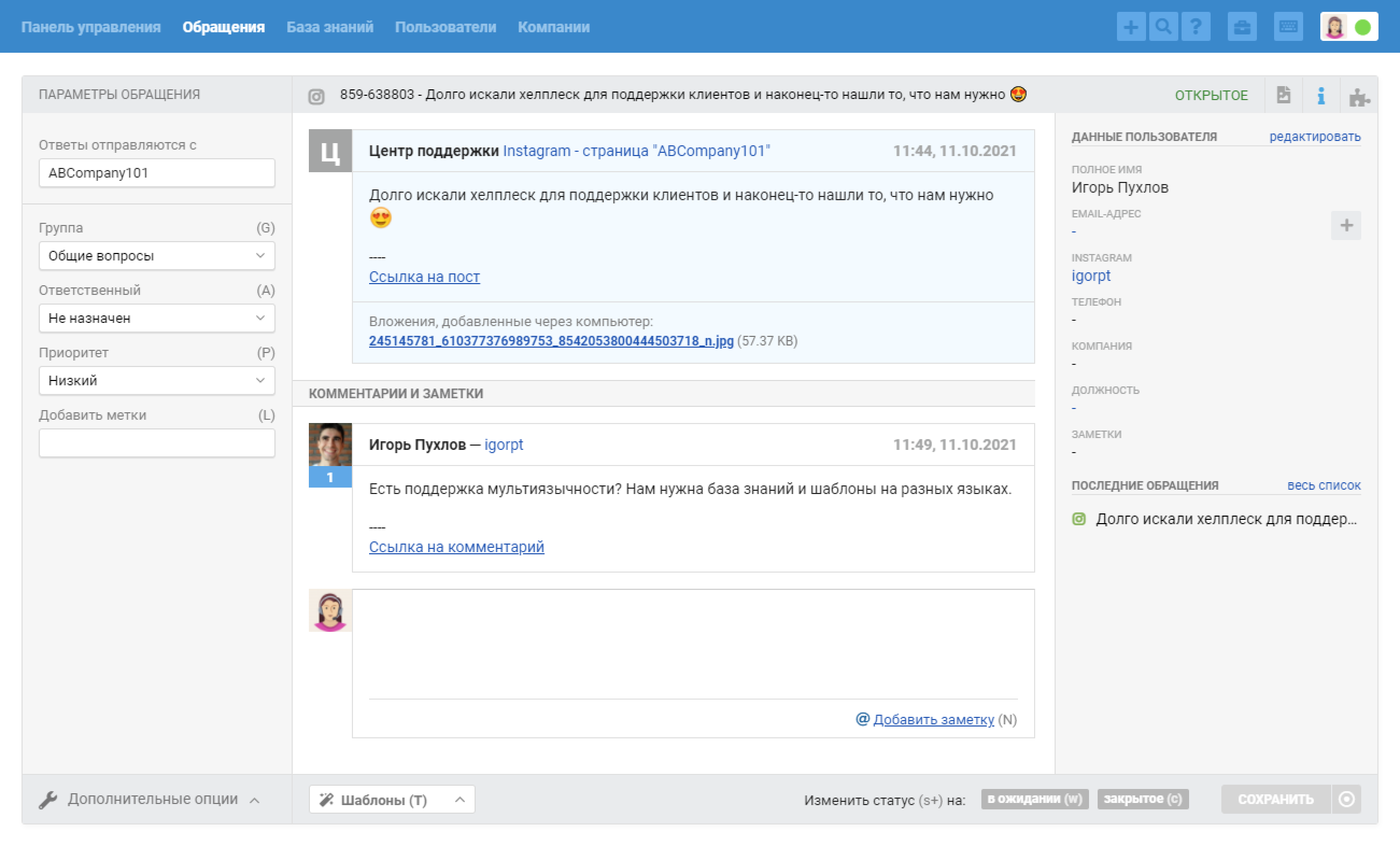Set status to в ожидании (w)

1035,799
